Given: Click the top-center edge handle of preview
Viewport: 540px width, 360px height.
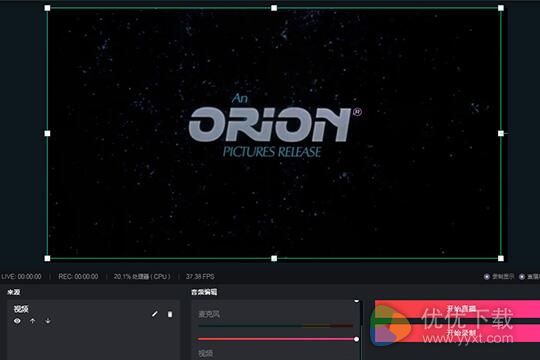Looking at the screenshot, I should click(274, 8).
